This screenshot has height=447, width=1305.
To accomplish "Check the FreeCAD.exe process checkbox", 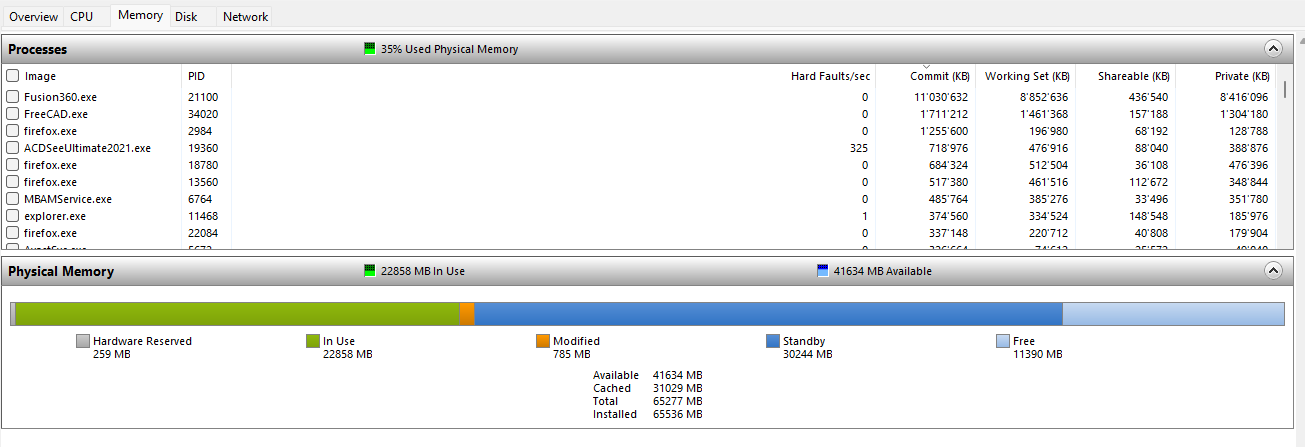I will pyautogui.click(x=13, y=114).
